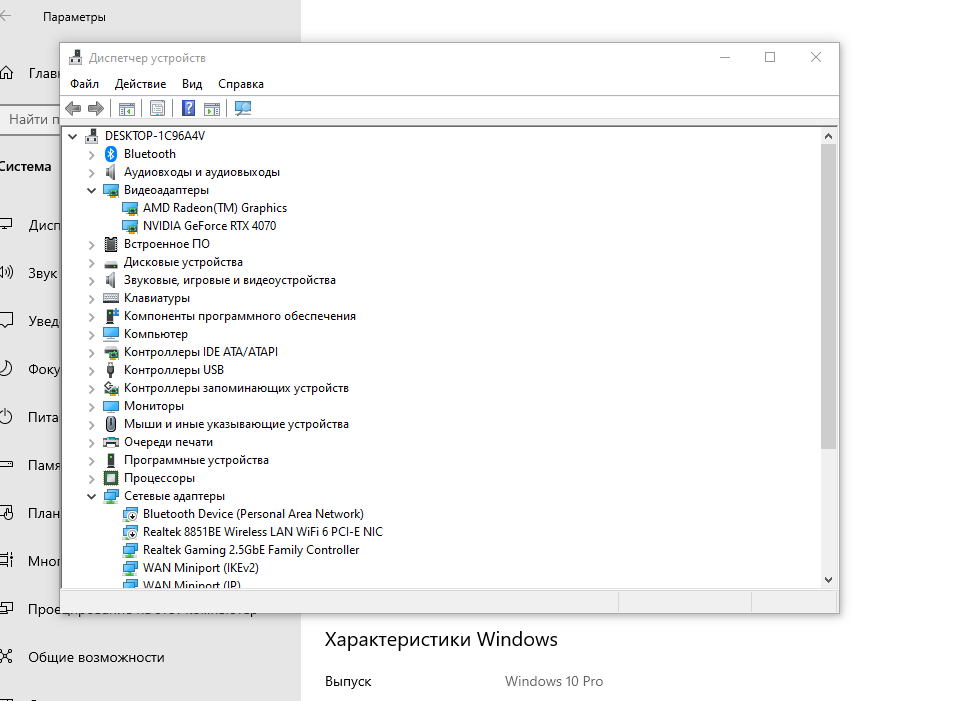Click the Контроллеры IDE ATA/ATAPI icon
The width and height of the screenshot is (971, 701).
111,352
